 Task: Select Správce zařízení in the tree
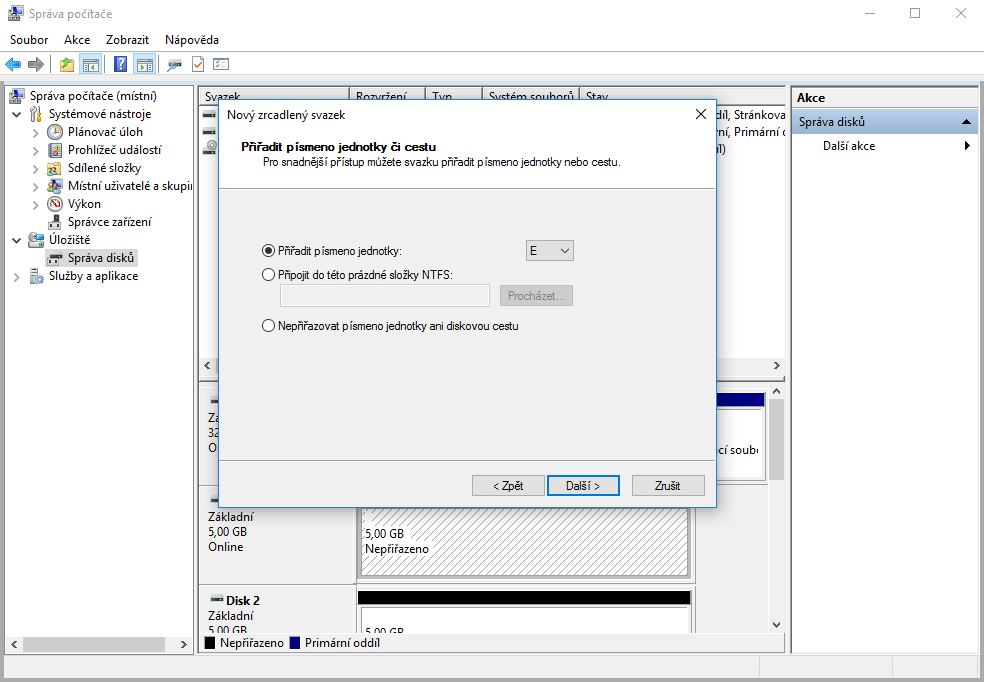(x=109, y=222)
